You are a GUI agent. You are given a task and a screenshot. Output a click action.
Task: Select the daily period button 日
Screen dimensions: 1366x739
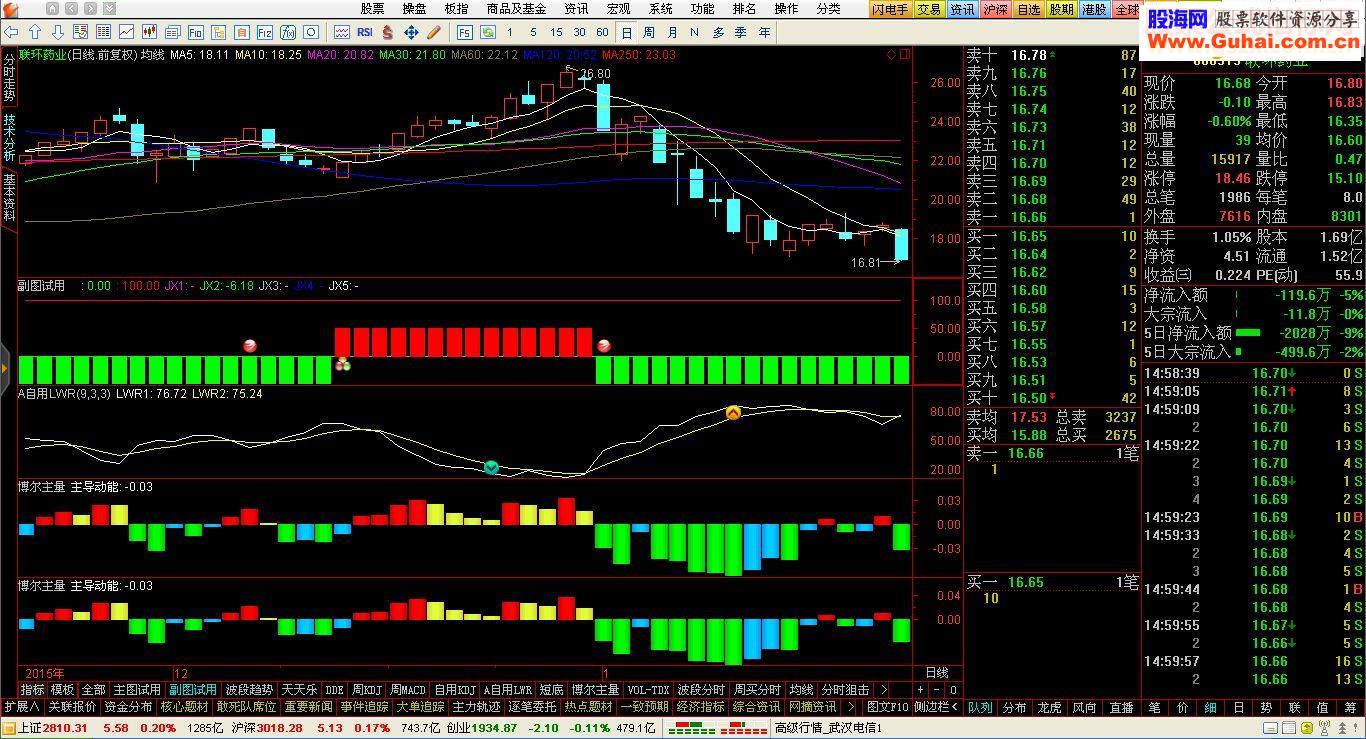(x=627, y=33)
